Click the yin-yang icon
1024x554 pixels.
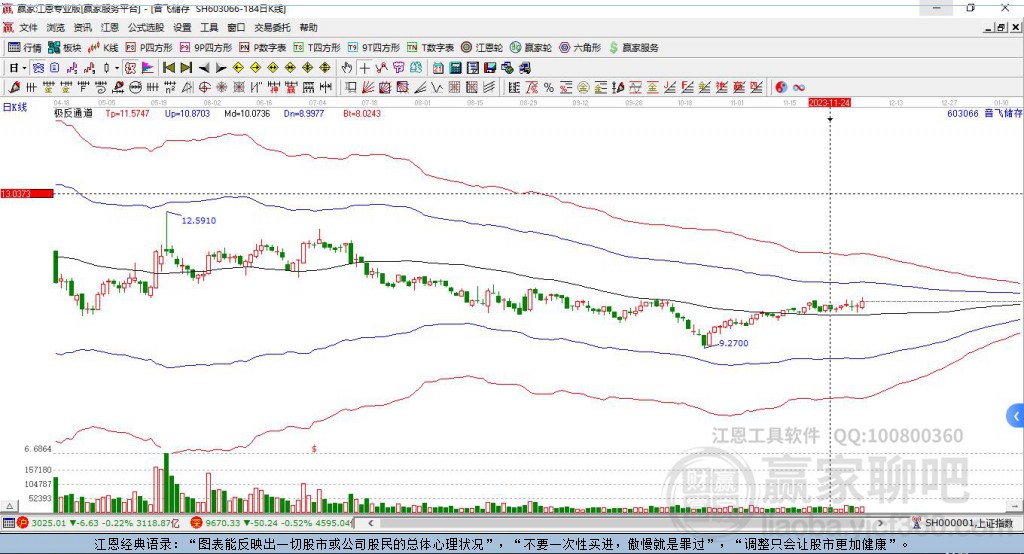coord(781,88)
